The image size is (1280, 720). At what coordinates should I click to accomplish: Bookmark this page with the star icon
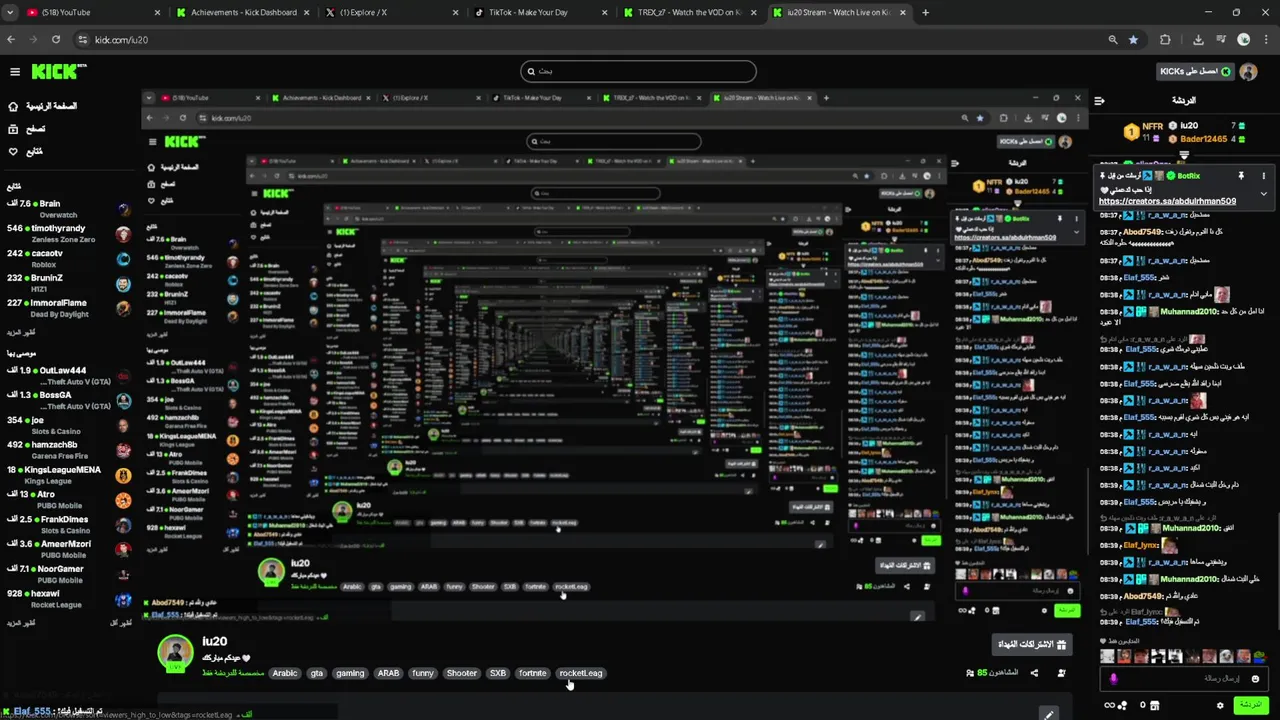click(1133, 39)
